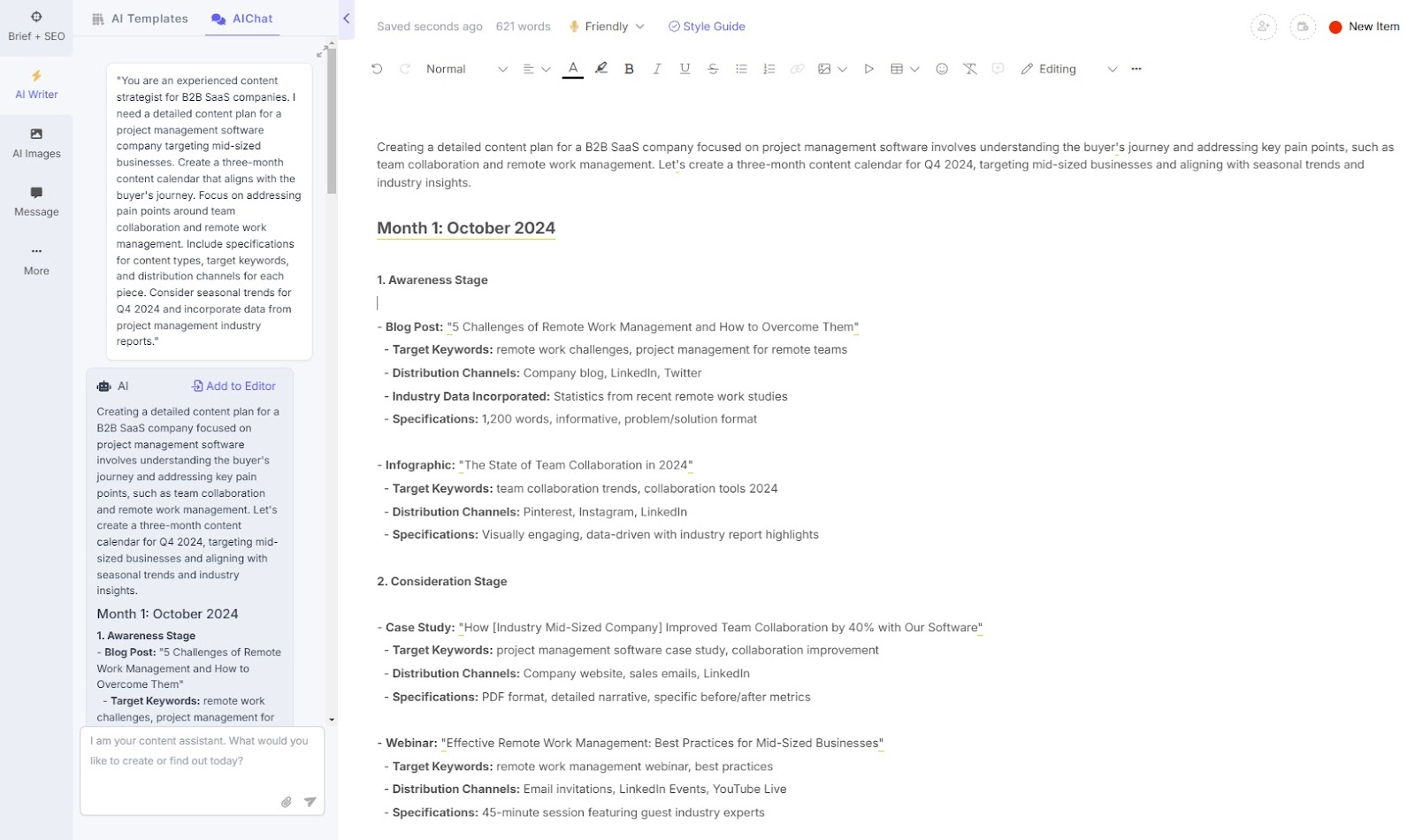This screenshot has height=840, width=1415.
Task: Switch to AIChat tab
Action: [x=242, y=19]
